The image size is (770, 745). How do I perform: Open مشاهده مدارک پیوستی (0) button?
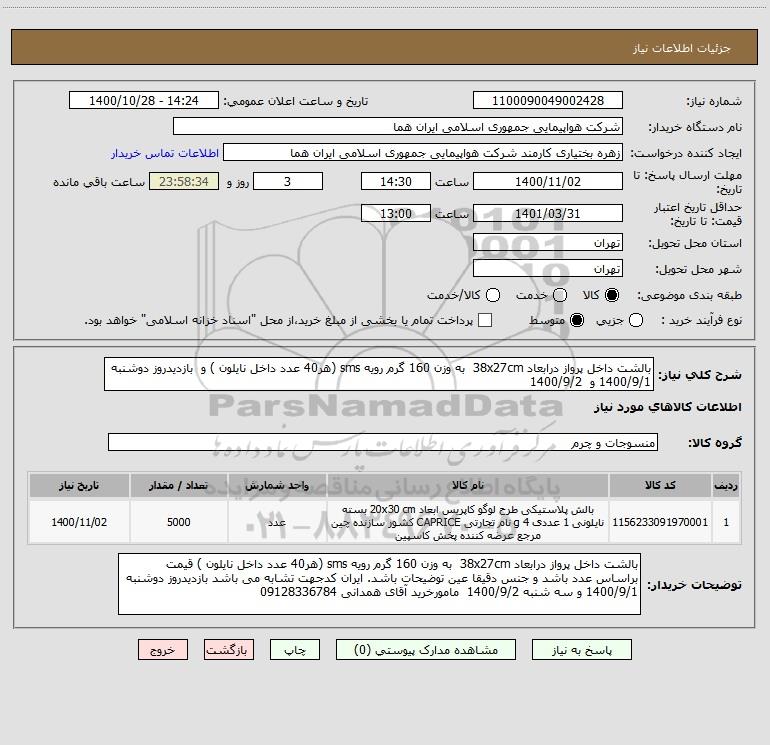[426, 650]
